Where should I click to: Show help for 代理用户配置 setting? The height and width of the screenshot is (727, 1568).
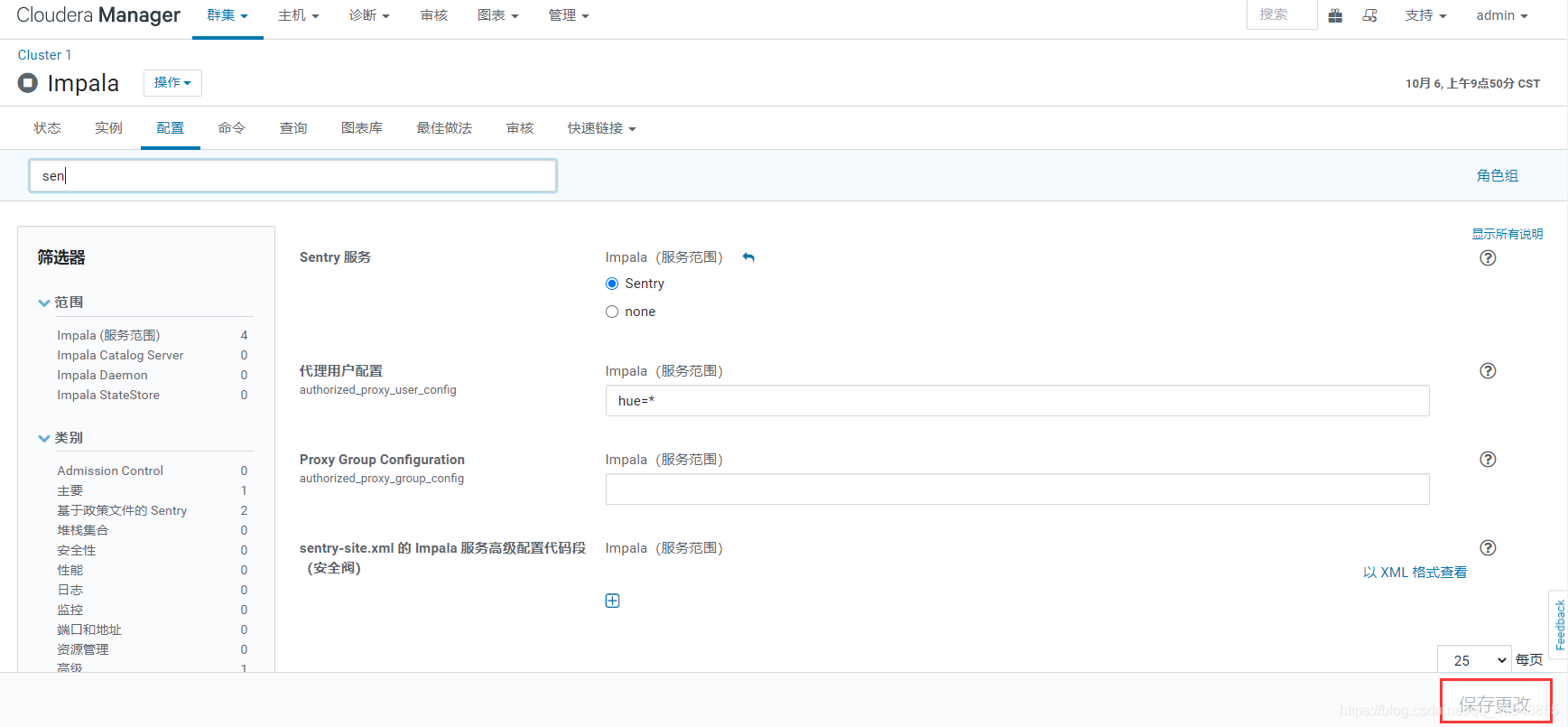[x=1488, y=371]
